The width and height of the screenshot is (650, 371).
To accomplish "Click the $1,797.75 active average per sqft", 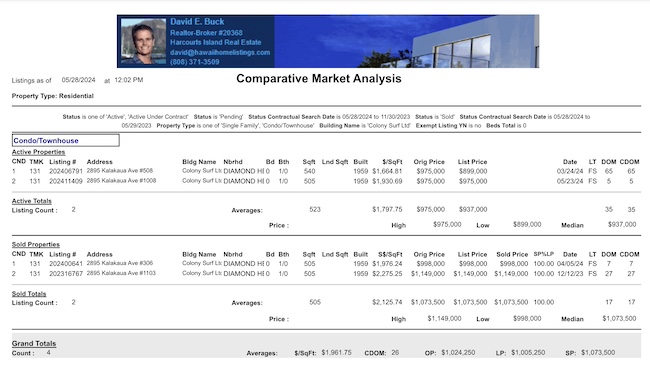I will pos(387,209).
